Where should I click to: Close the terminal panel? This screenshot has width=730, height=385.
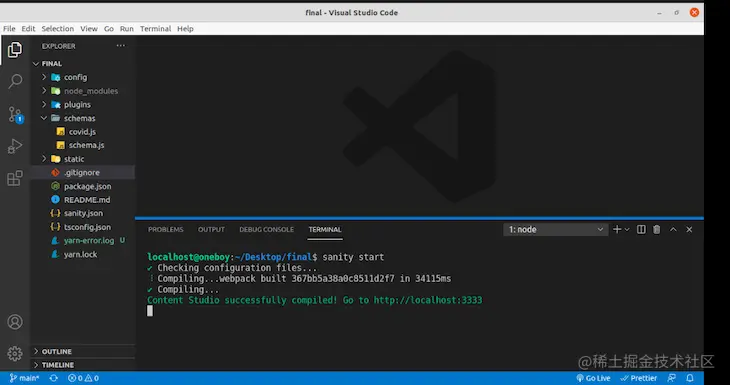coord(689,230)
